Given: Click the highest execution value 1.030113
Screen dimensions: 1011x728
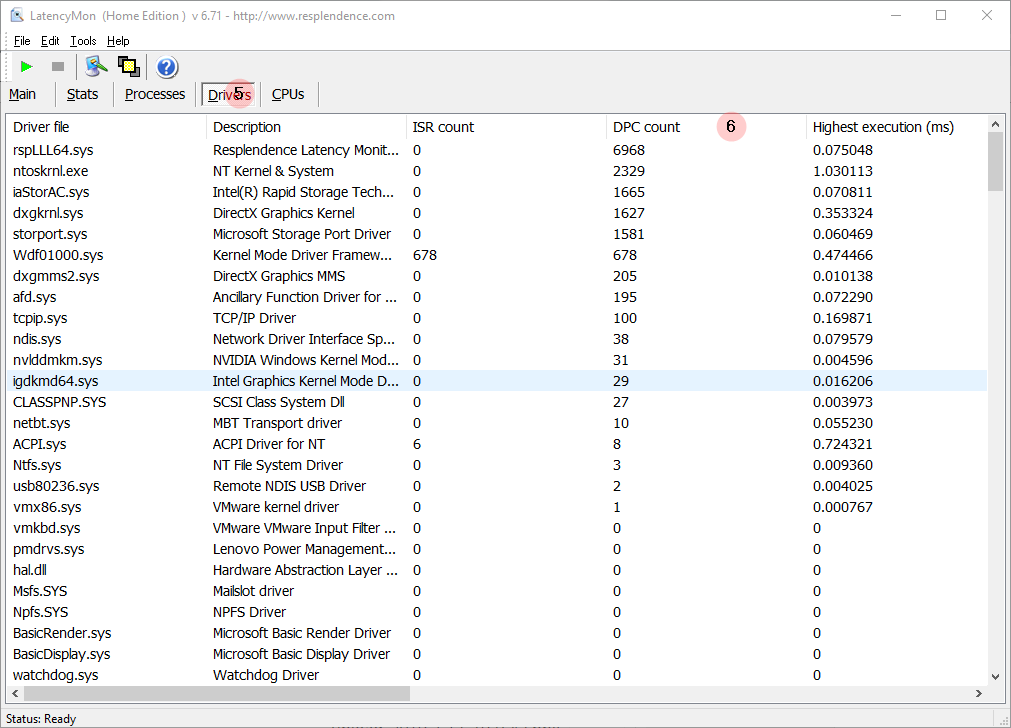Looking at the screenshot, I should pyautogui.click(x=843, y=172).
